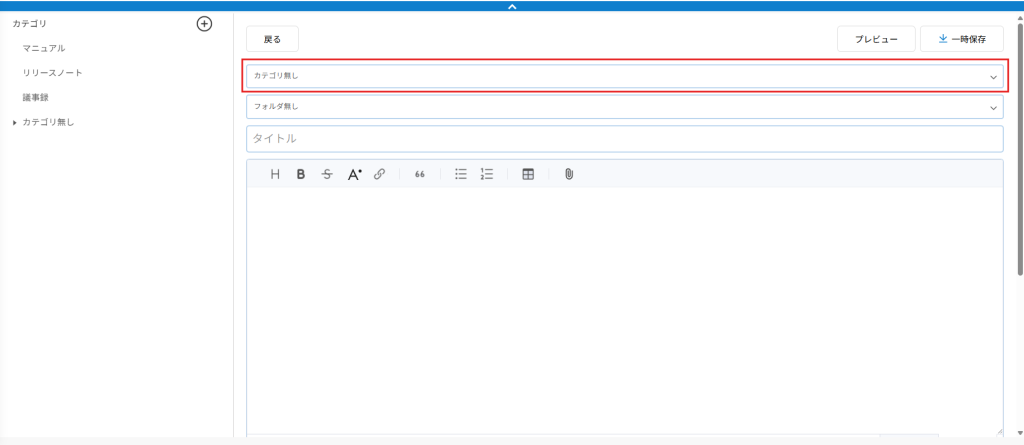Screen dimensions: 1024x445
Task: Insert a blockquote
Action: tap(420, 174)
